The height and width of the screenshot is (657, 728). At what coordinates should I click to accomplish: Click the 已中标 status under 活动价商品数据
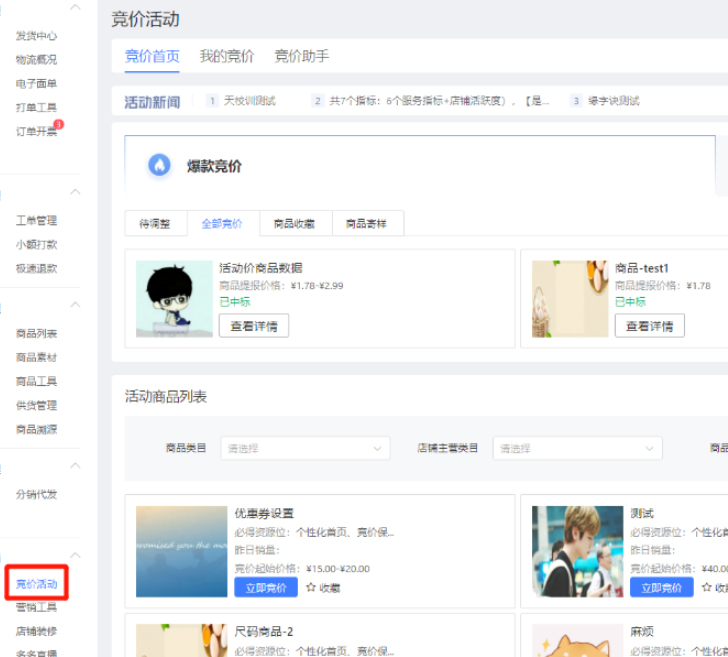(x=234, y=302)
